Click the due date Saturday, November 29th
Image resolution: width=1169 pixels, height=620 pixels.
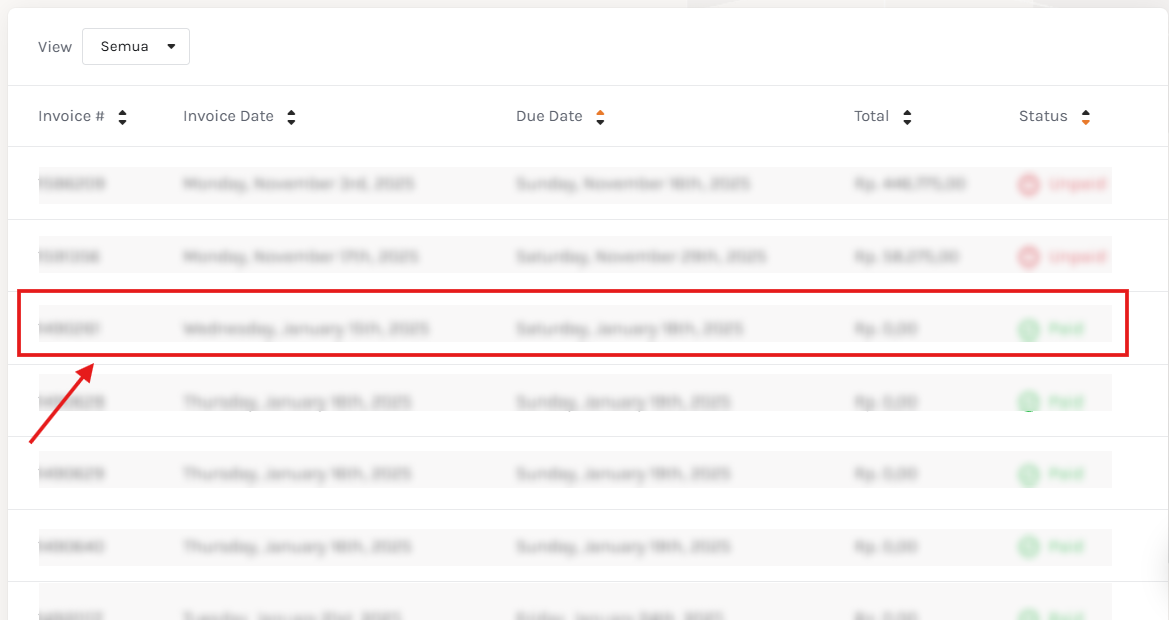[641, 258]
